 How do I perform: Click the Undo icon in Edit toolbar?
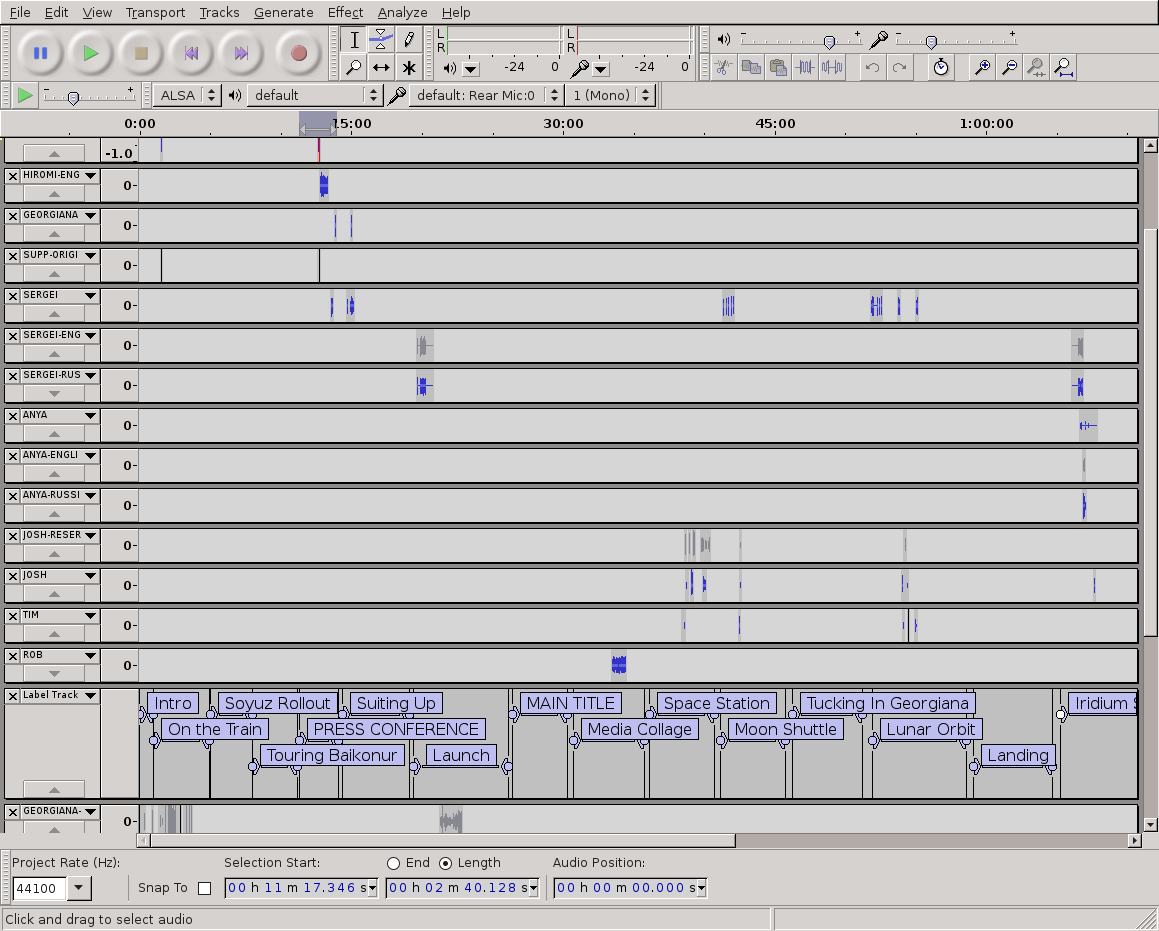coord(871,67)
